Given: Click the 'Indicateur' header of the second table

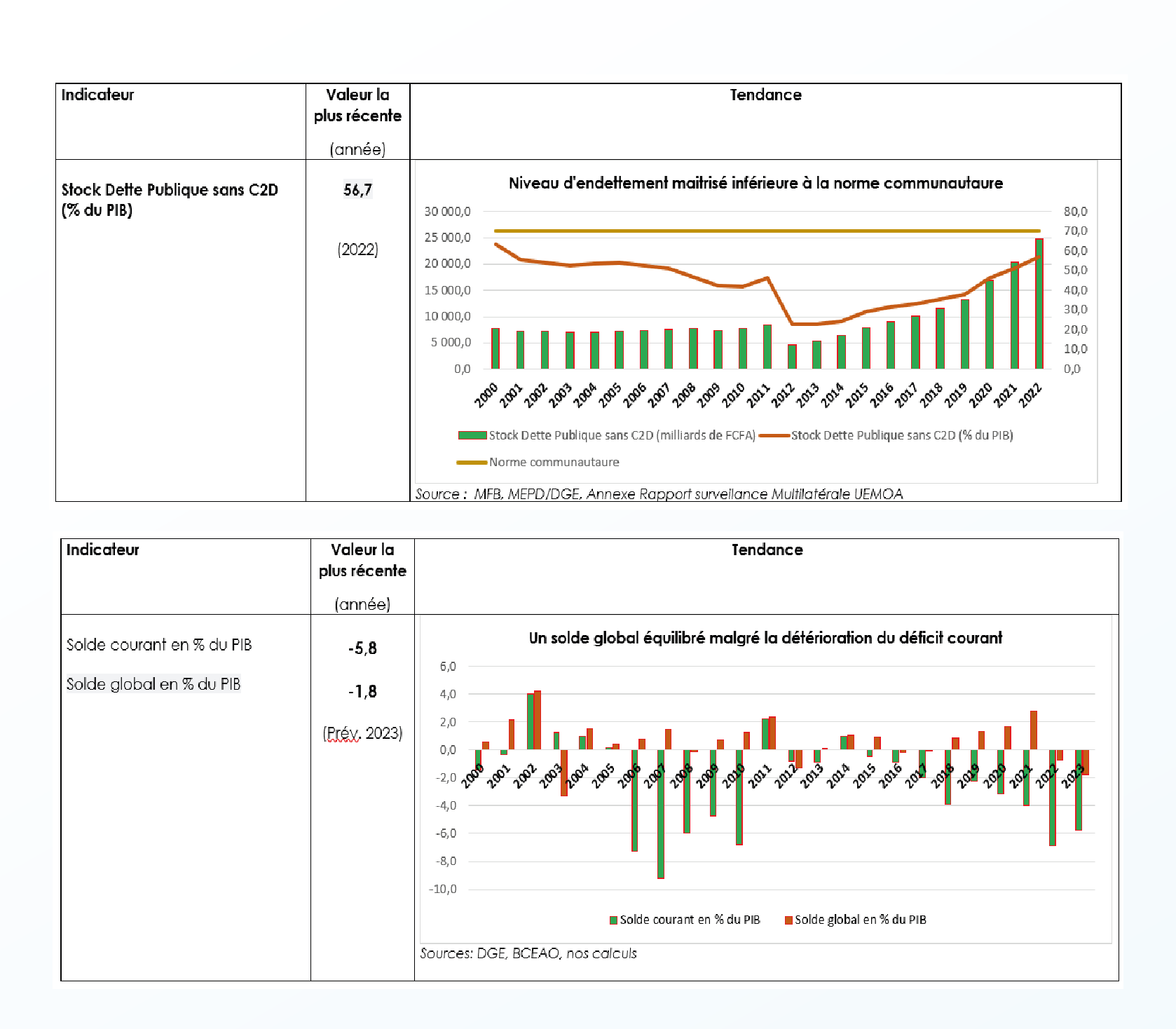Looking at the screenshot, I should coord(102,550).
